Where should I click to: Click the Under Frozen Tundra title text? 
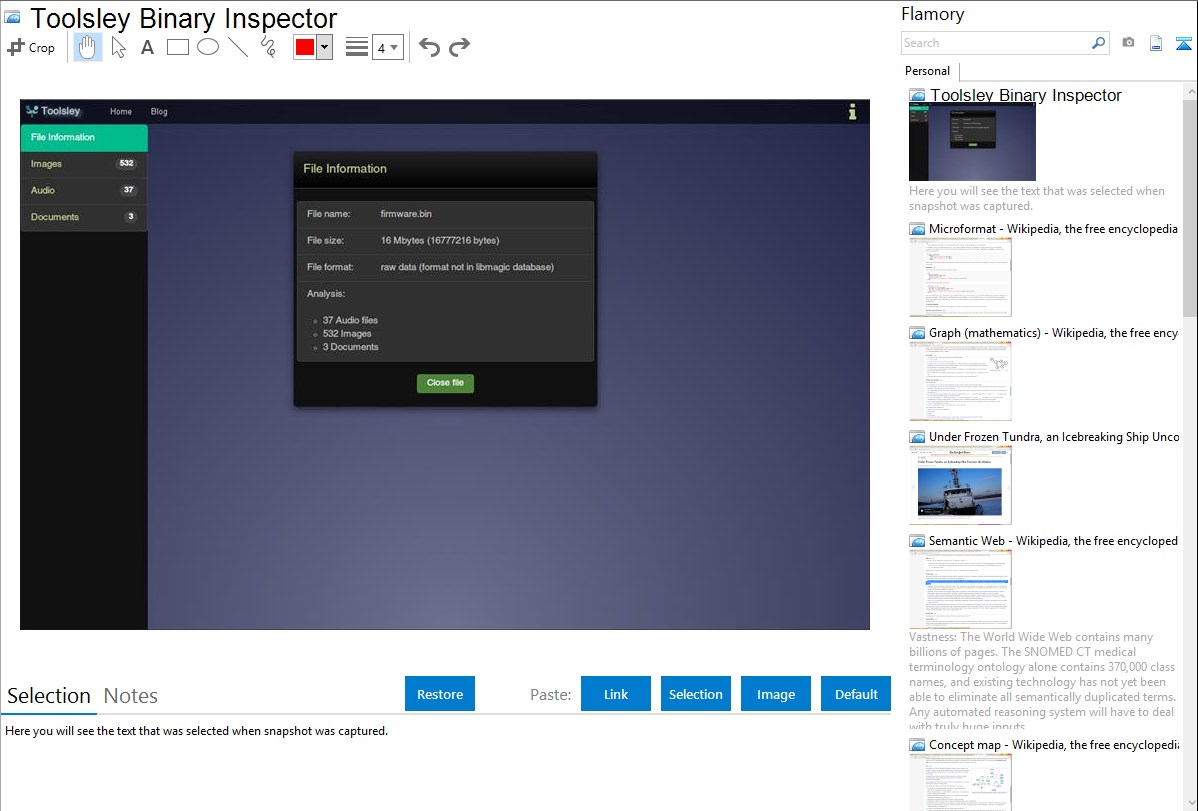pyautogui.click(x=1054, y=437)
